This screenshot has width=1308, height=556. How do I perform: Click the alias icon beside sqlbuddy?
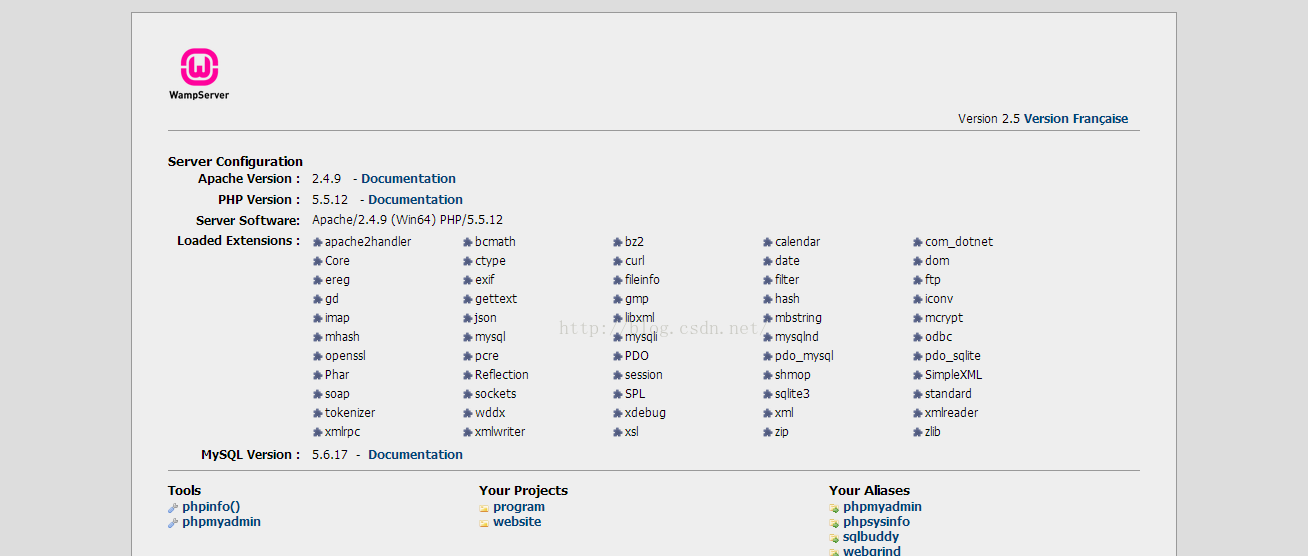(834, 538)
